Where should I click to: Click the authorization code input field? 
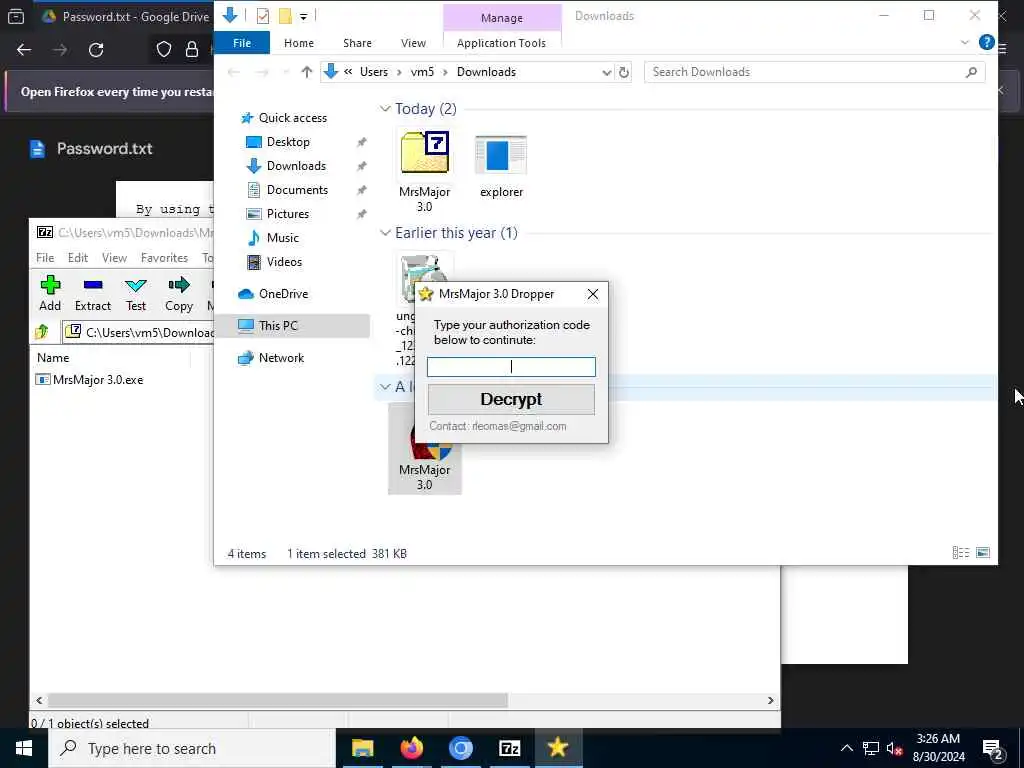click(511, 367)
